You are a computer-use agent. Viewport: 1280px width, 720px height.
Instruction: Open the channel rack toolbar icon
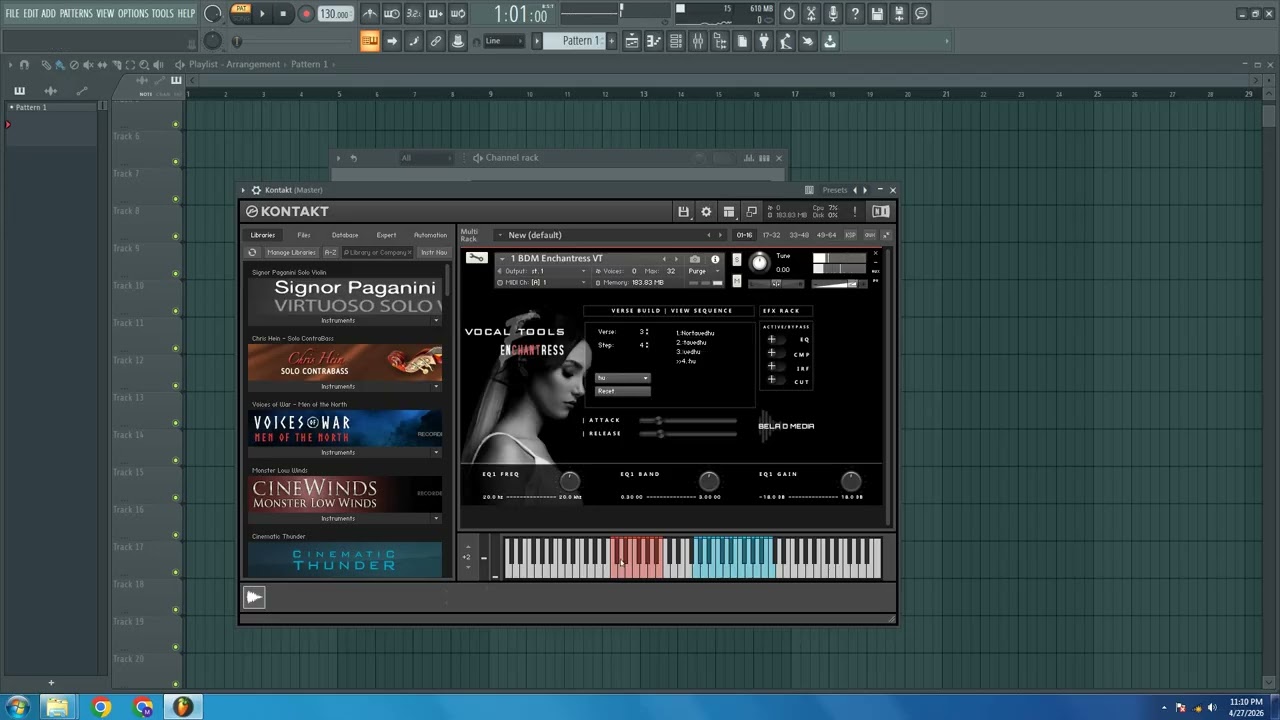pyautogui.click(x=676, y=41)
